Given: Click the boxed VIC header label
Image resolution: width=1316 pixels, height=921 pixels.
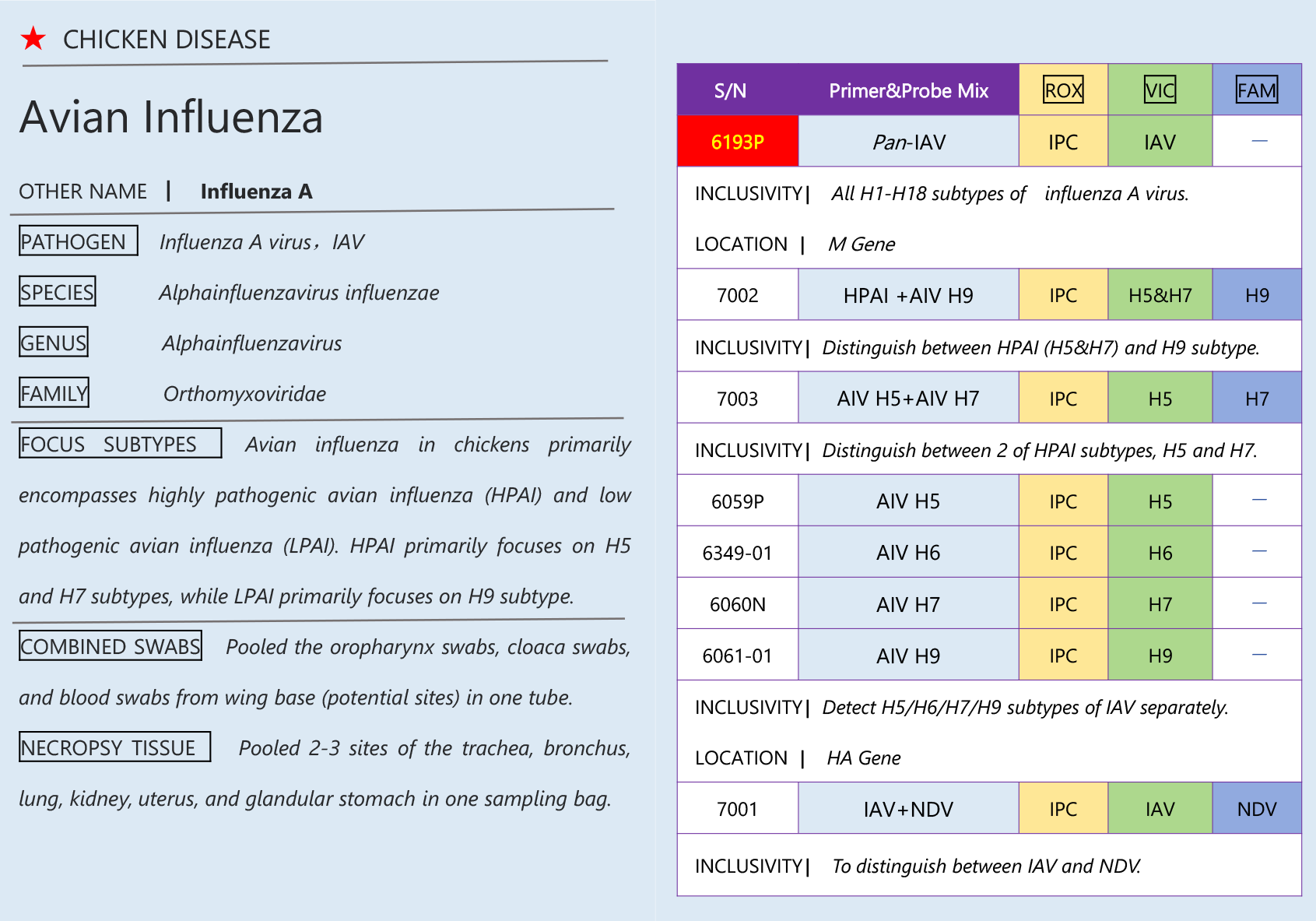Looking at the screenshot, I should pos(1160,90).
